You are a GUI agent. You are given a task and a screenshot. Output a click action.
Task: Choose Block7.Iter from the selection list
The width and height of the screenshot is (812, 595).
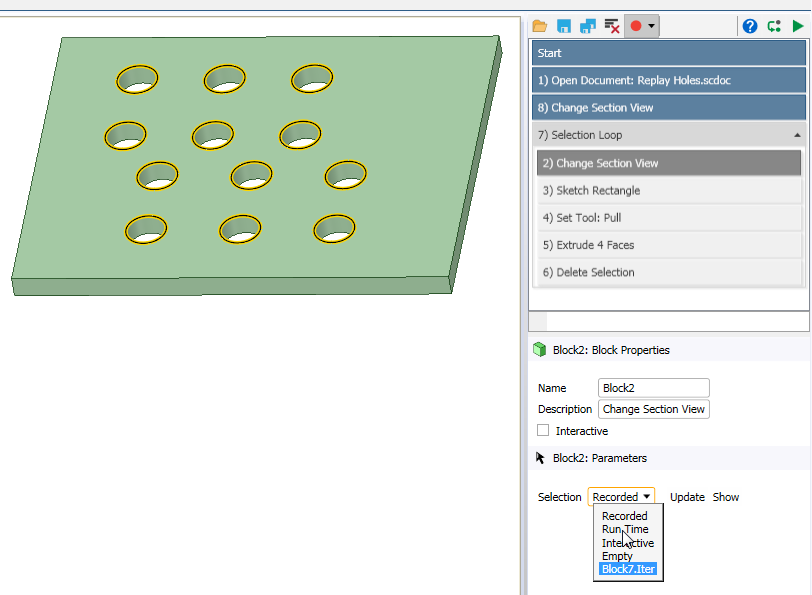click(x=628, y=569)
